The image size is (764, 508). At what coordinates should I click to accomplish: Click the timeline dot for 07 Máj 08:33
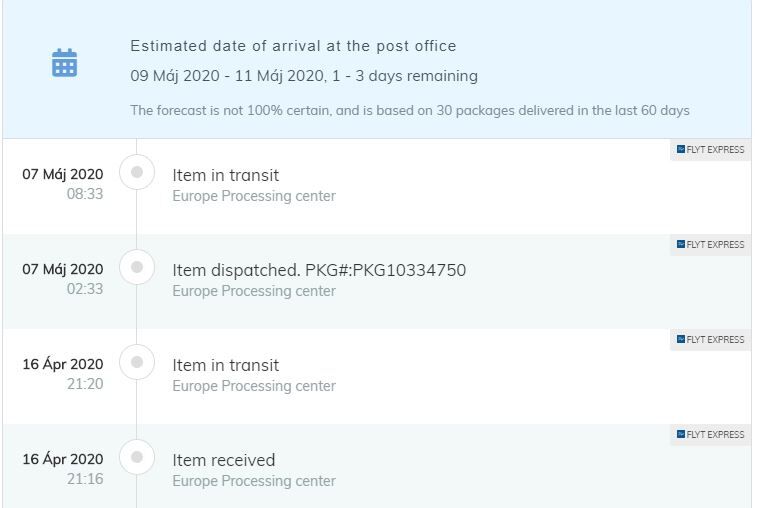point(137,172)
